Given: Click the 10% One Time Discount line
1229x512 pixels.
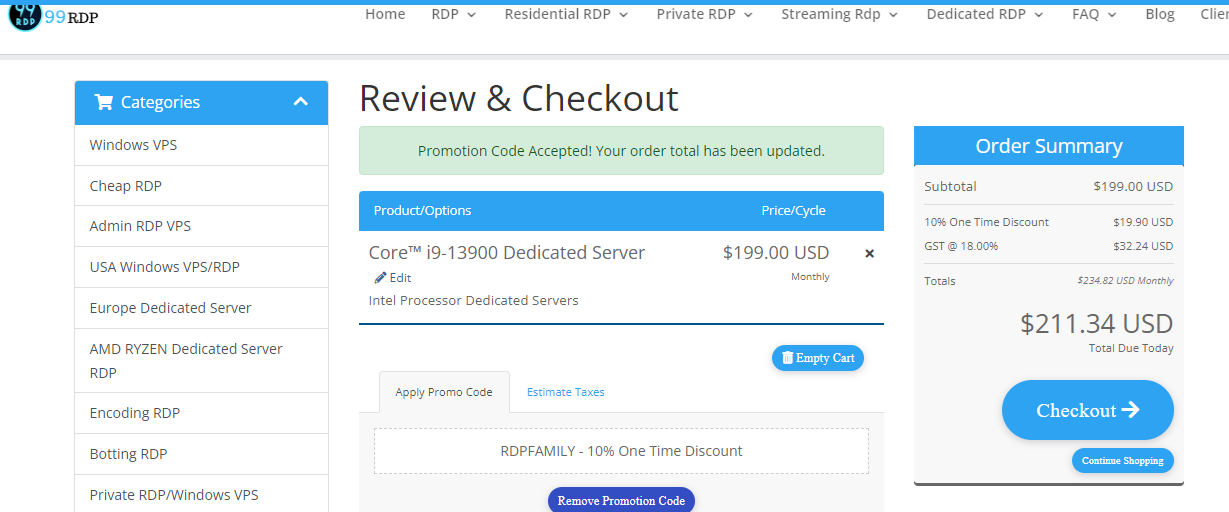Looking at the screenshot, I should (1048, 222).
